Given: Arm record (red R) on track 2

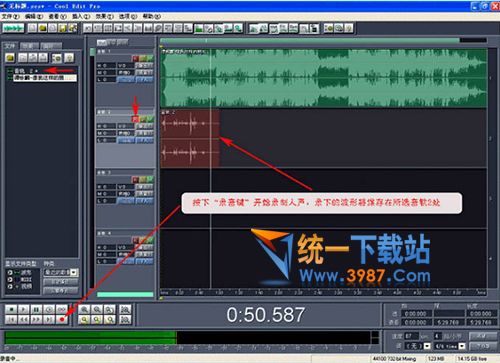Looking at the screenshot, I should click(135, 119).
